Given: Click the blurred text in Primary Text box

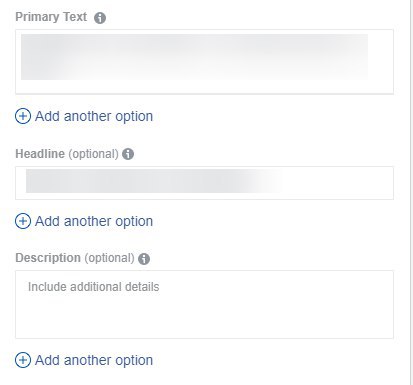Looking at the screenshot, I should [194, 57].
